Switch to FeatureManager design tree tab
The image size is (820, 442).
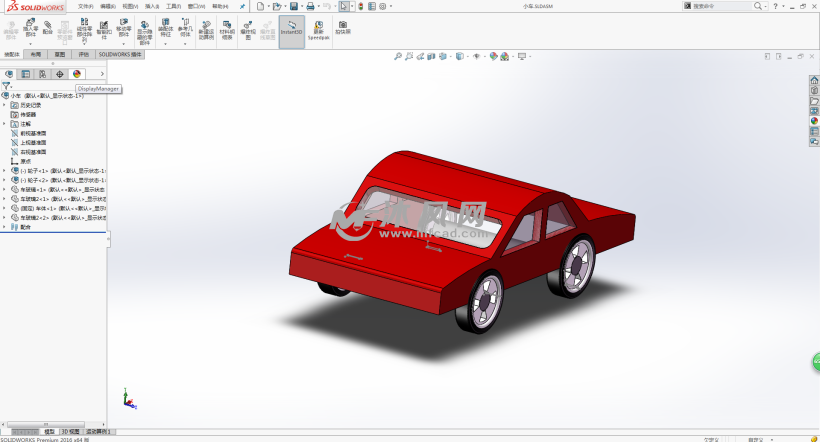[x=9, y=74]
